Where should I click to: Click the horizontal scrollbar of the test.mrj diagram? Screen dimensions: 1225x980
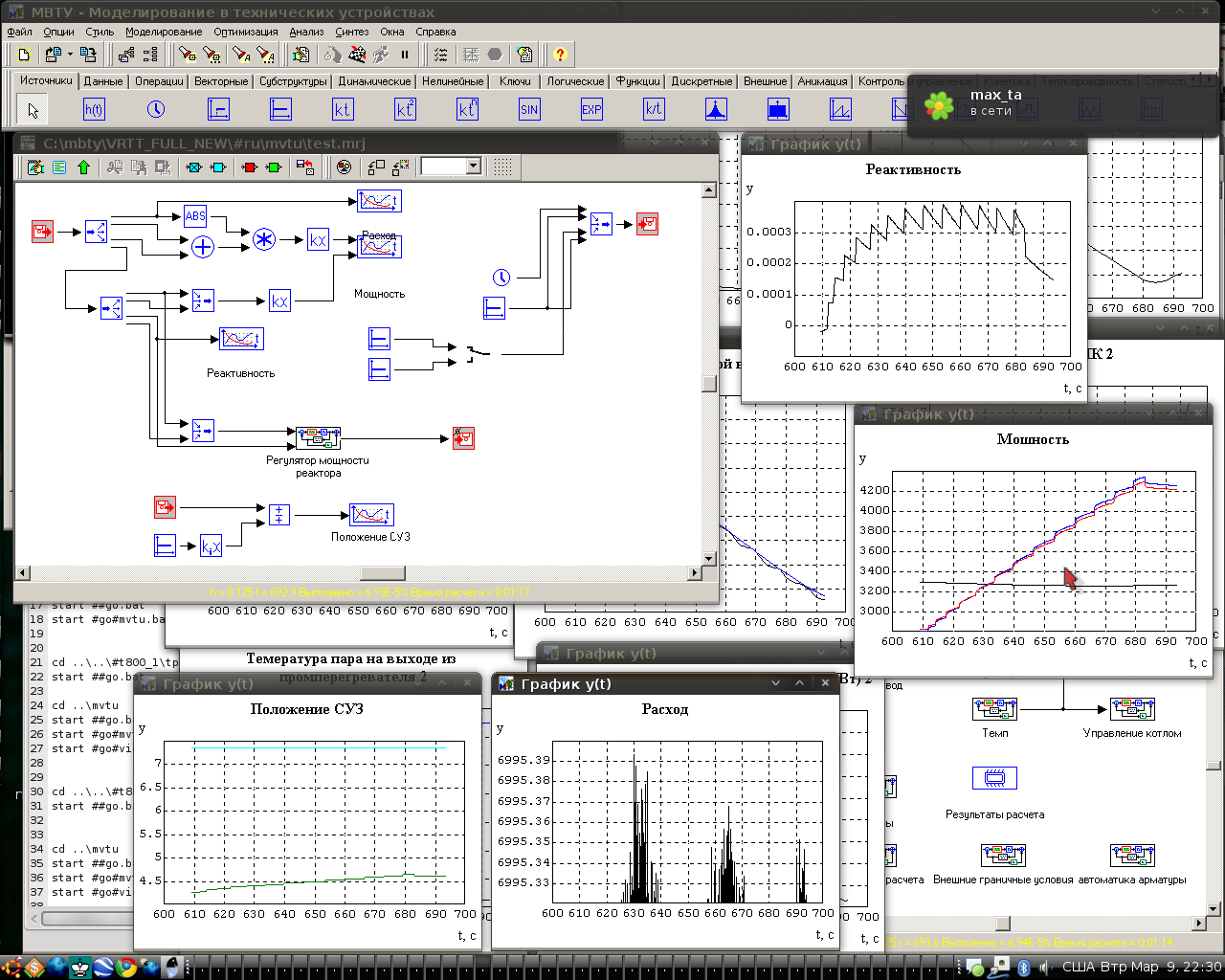coord(382,573)
